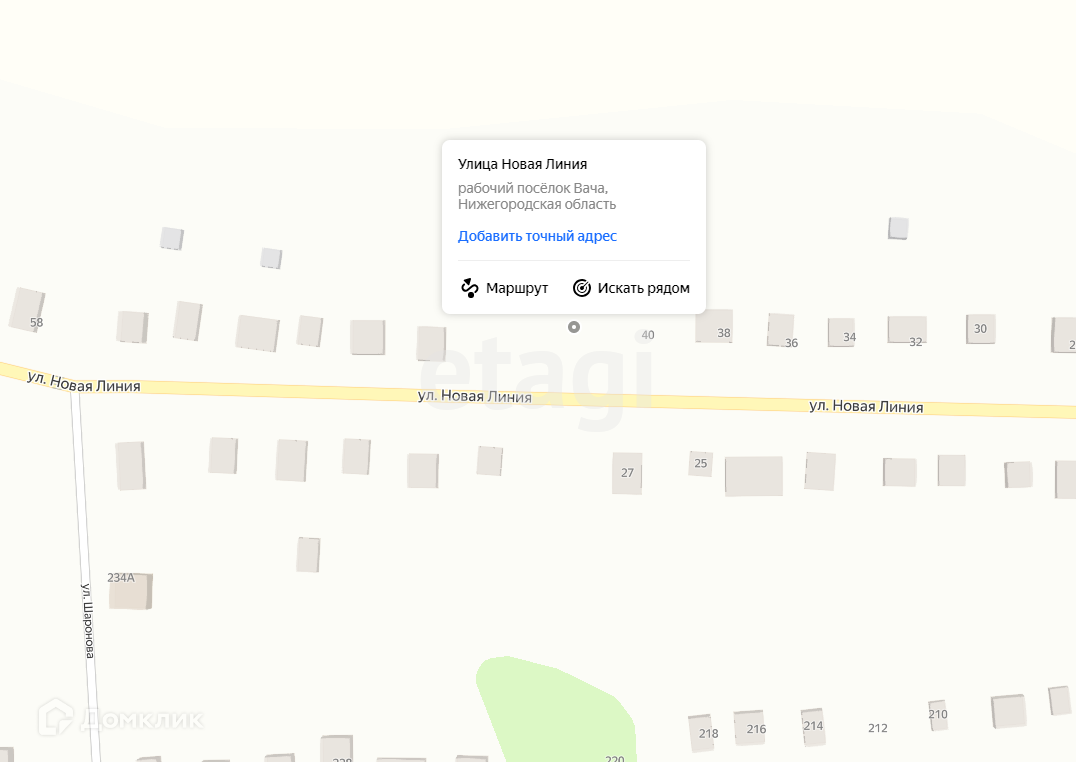This screenshot has width=1076, height=762.
Task: Select building number 214 on map
Action: pos(813,727)
